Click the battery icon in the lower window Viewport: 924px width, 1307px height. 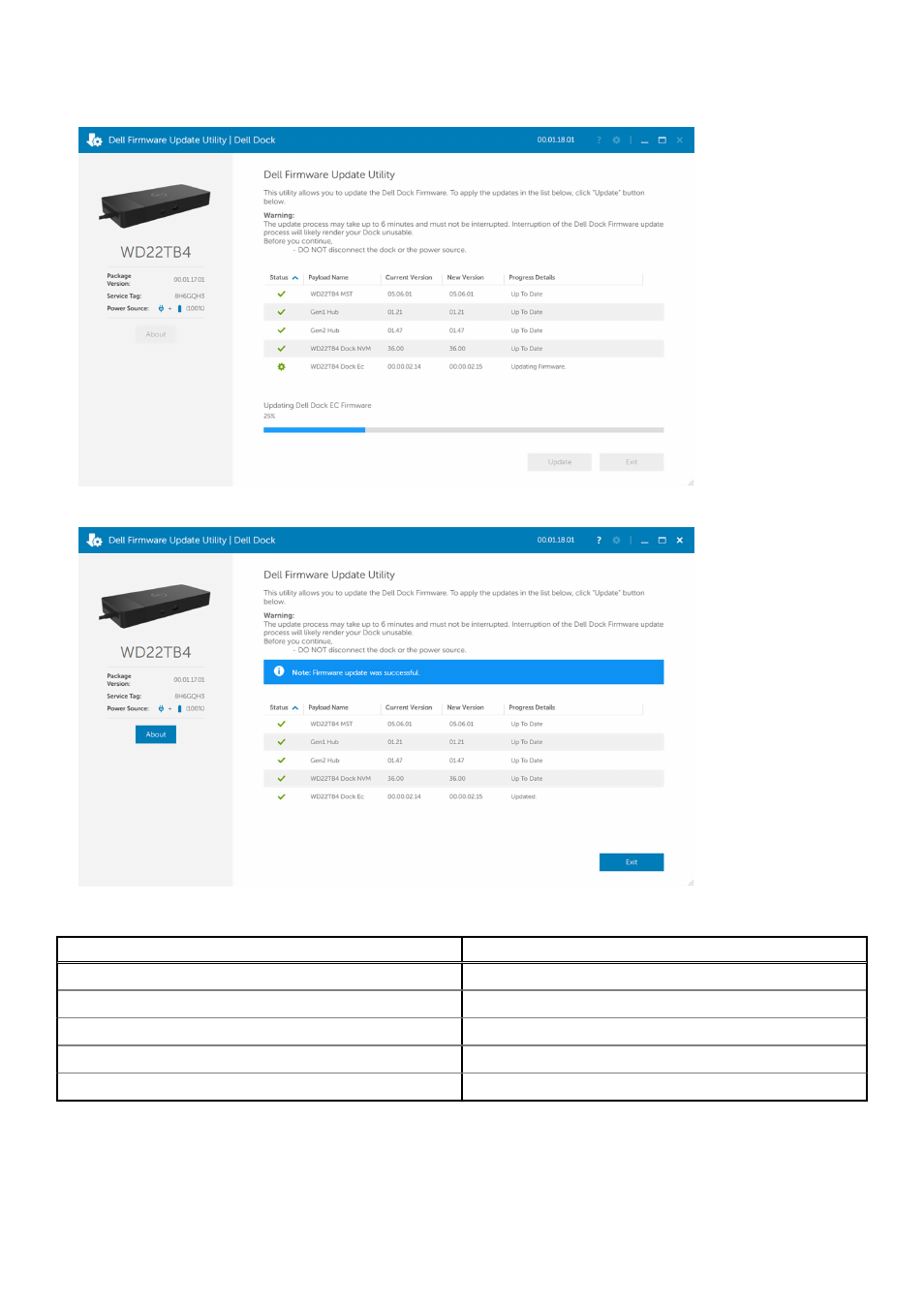coord(179,709)
